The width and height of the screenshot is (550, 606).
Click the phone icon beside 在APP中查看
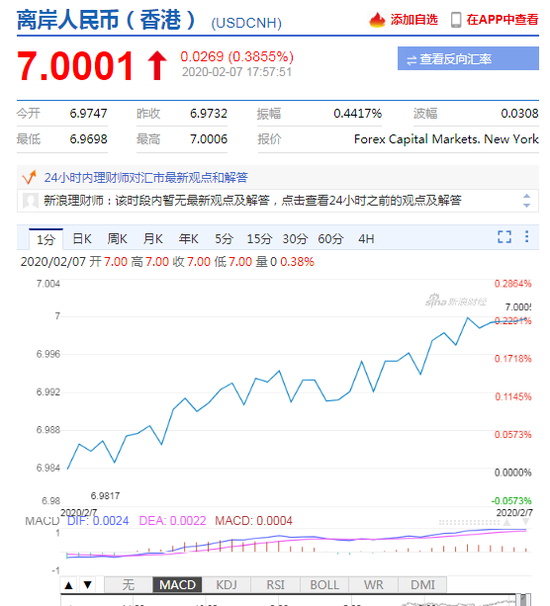coord(456,20)
